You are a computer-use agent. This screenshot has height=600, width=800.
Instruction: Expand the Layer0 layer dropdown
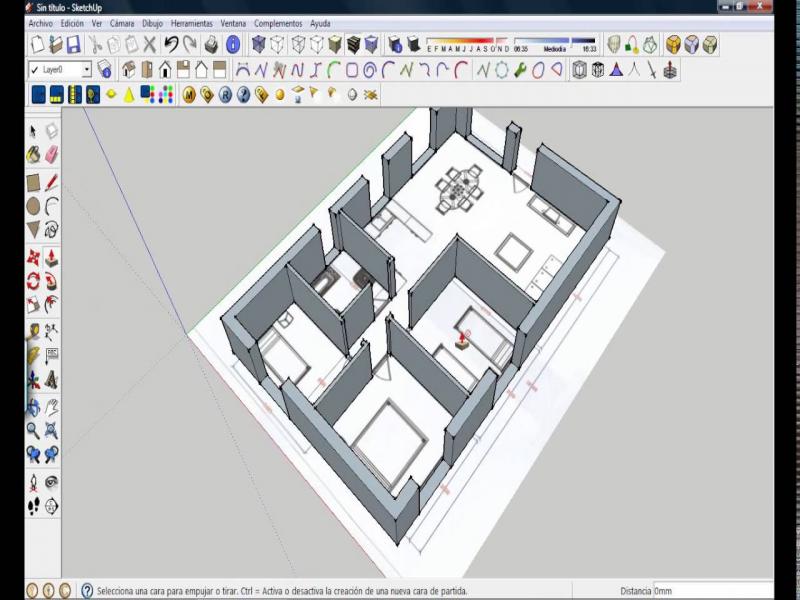86,70
